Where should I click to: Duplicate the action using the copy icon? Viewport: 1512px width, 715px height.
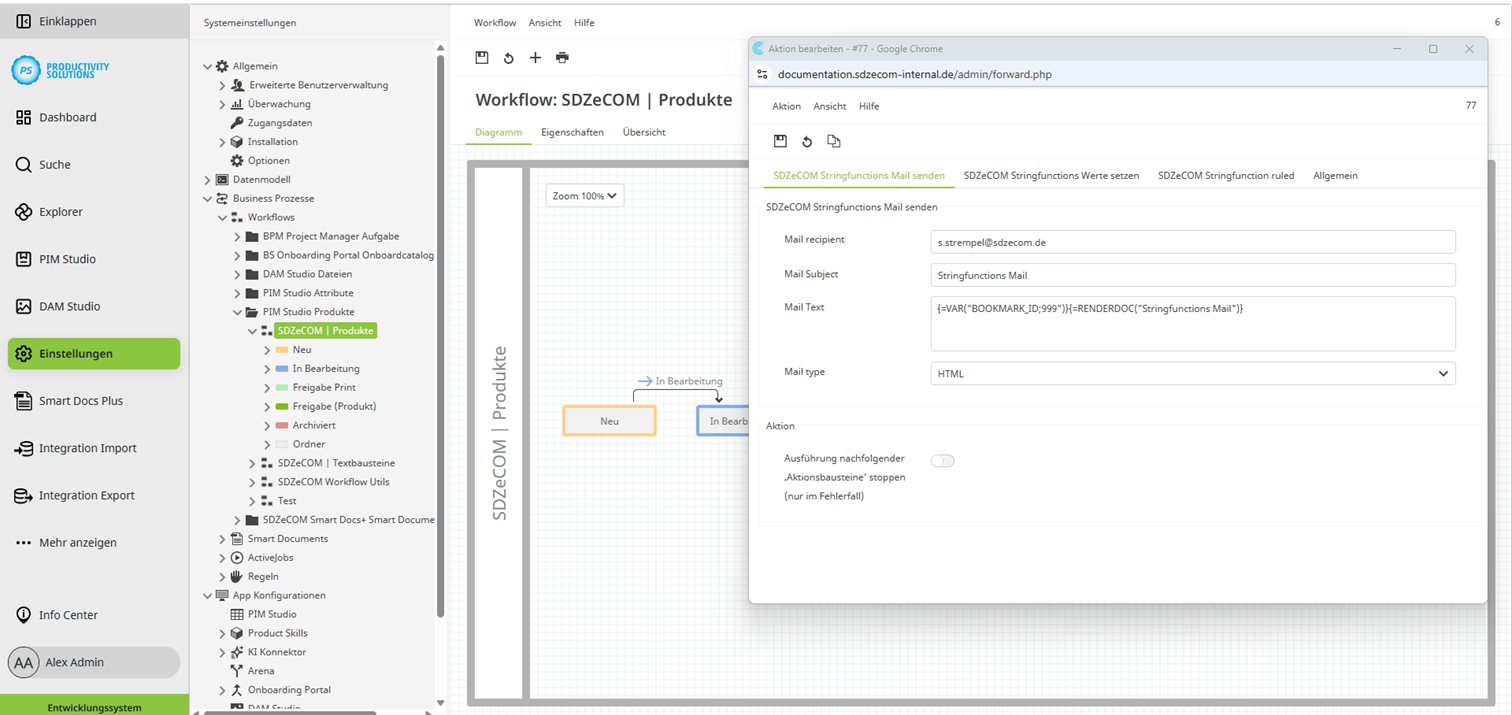coord(834,141)
